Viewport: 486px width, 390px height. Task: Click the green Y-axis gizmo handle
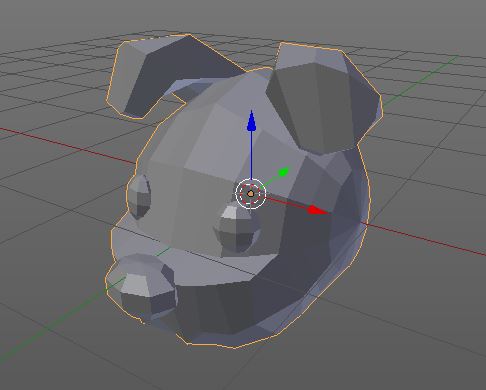click(x=283, y=172)
